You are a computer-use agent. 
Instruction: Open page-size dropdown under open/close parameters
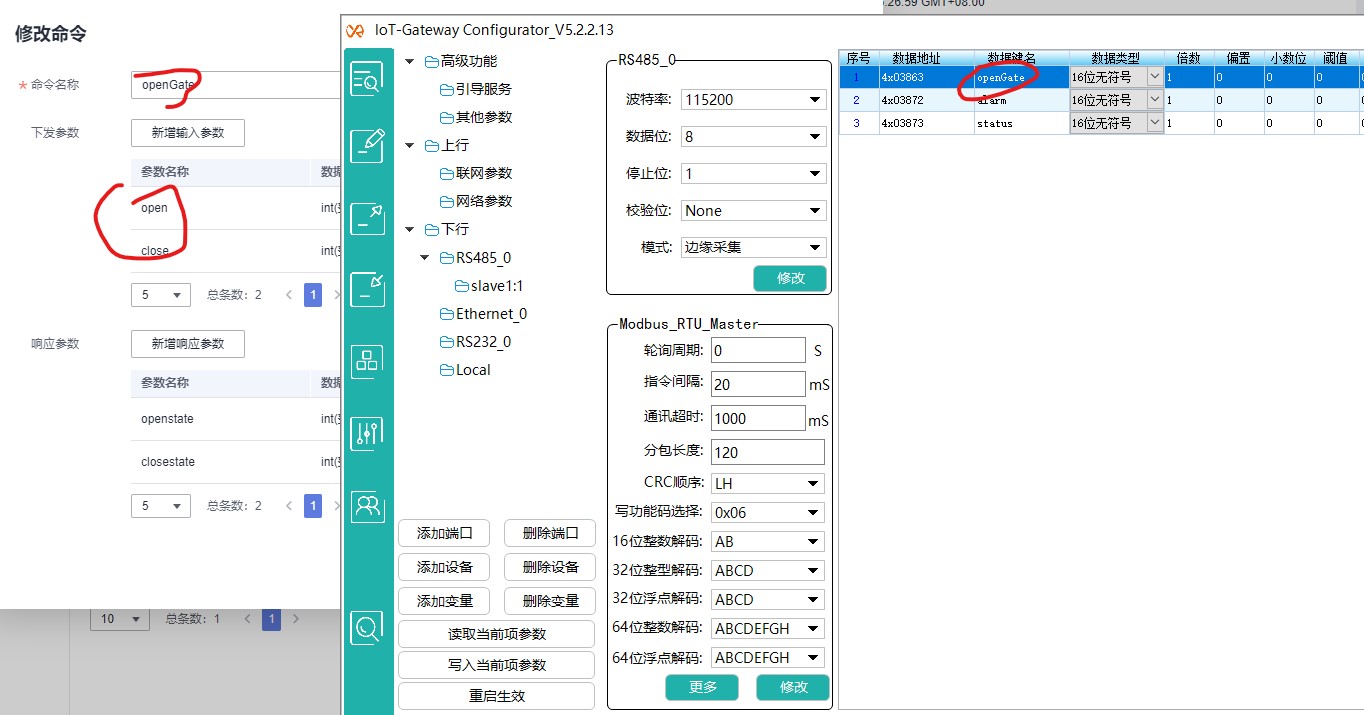pos(160,295)
